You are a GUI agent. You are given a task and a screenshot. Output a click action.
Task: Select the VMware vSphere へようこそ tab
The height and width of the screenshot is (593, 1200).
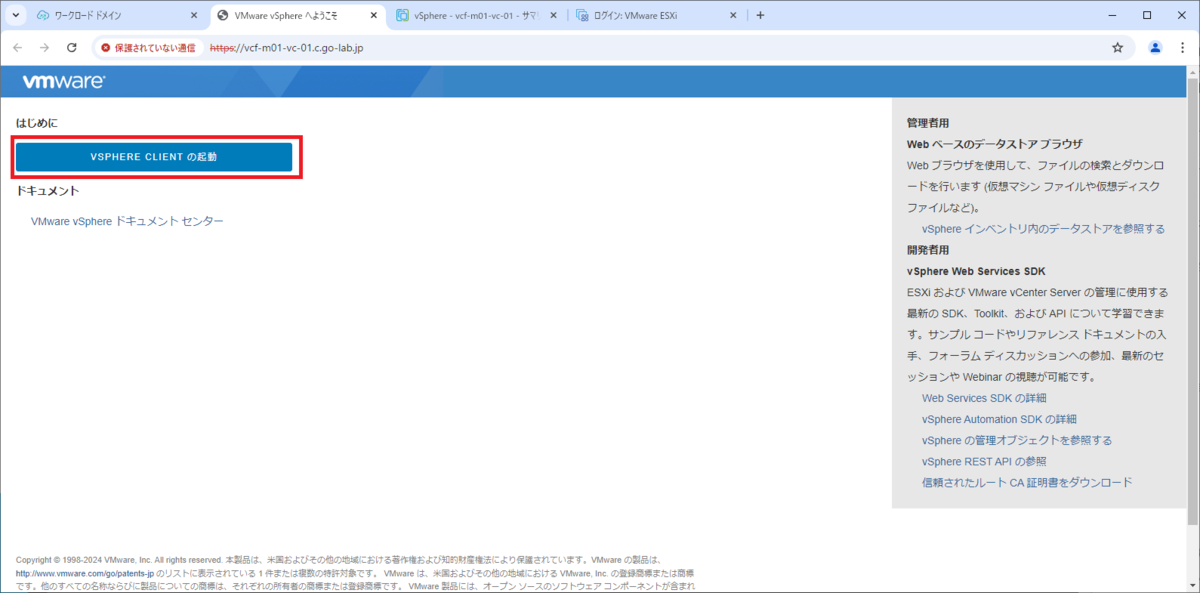[x=298, y=16]
